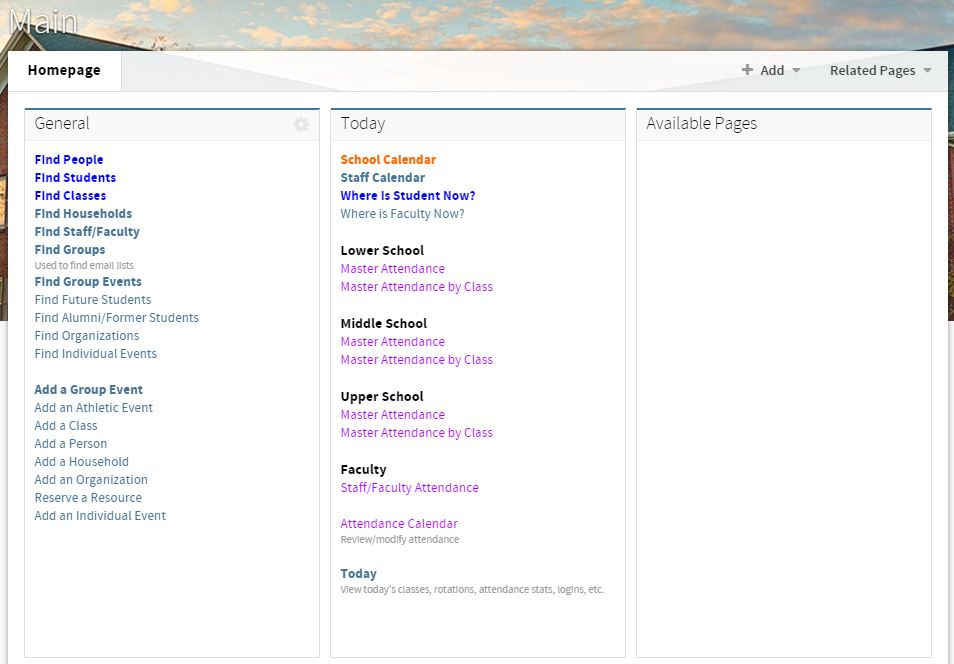Open the Attendance Calendar to review attendance
Viewport: 954px width, 664px height.
(398, 523)
